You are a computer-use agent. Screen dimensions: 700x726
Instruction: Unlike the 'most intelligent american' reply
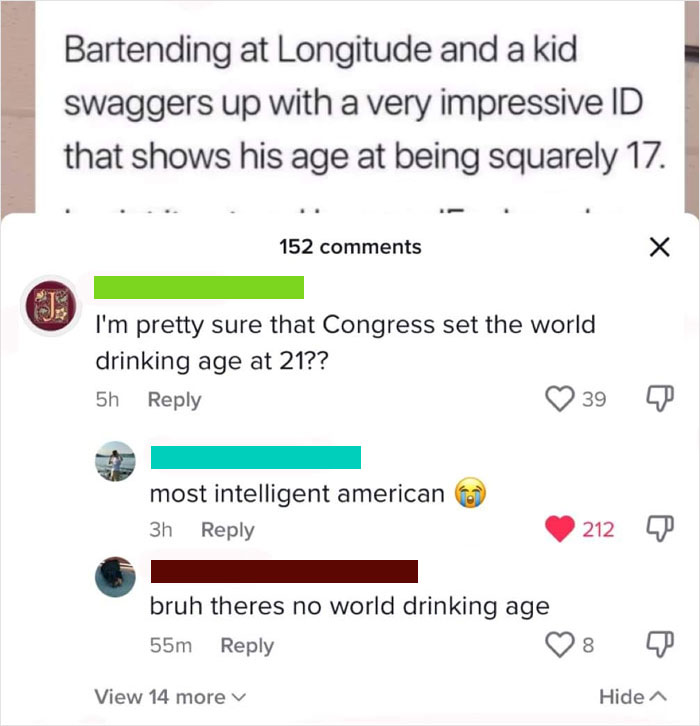pyautogui.click(x=560, y=529)
